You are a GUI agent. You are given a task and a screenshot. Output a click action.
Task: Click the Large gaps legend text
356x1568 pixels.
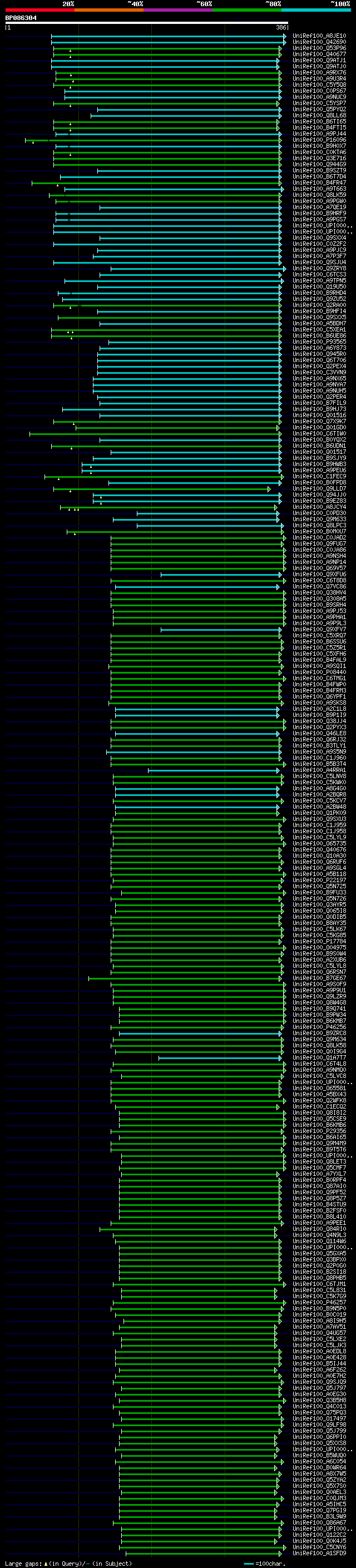click(68, 1564)
